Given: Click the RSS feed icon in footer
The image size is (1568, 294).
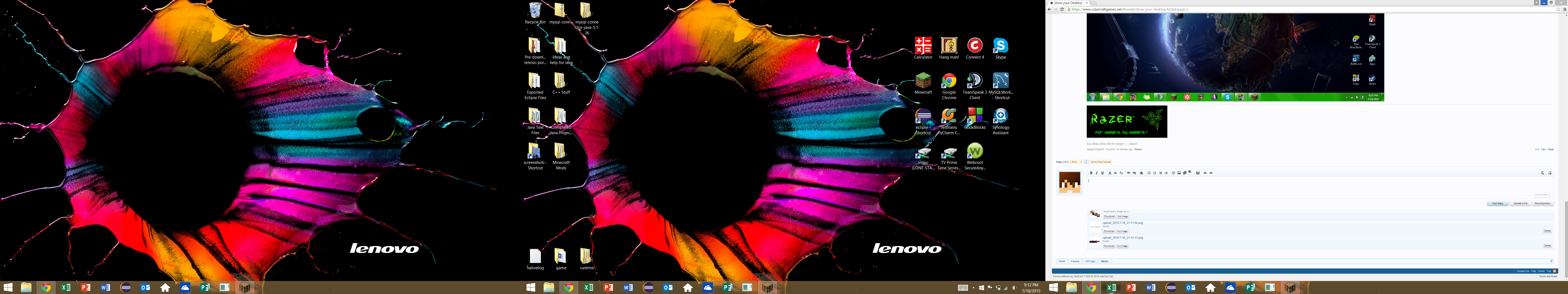Looking at the screenshot, I should coord(1555,271).
